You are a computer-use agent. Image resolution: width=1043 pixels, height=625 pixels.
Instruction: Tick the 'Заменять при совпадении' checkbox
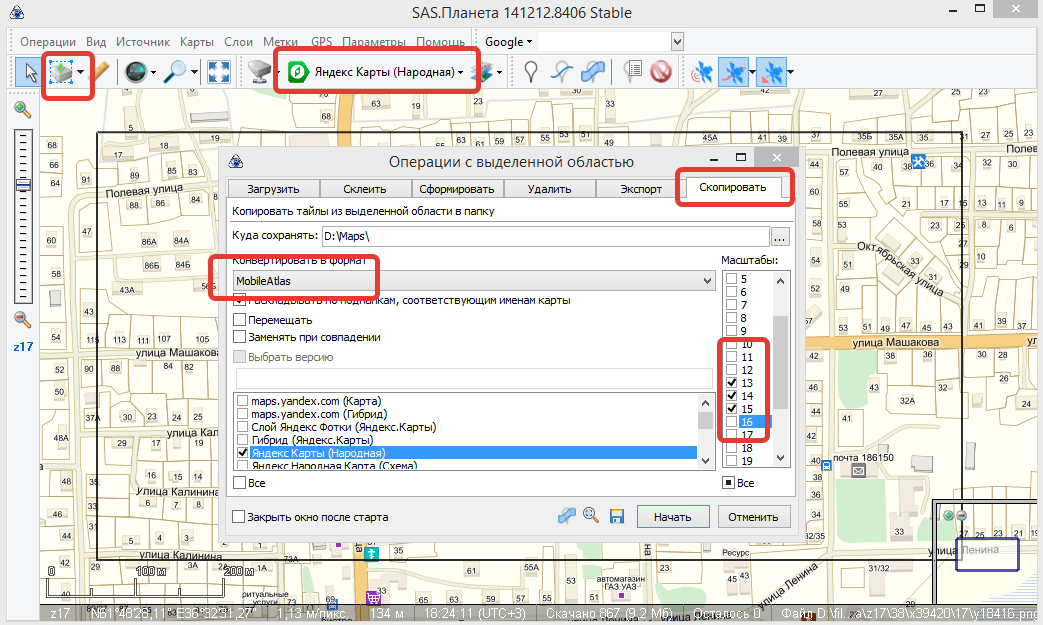[x=239, y=337]
